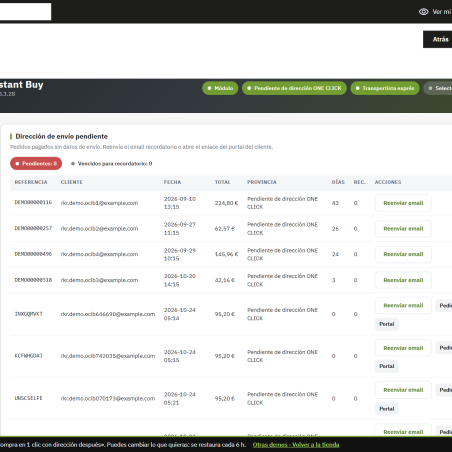Open Portal for rkr.demo.oclb646690@example.com order

387,324
